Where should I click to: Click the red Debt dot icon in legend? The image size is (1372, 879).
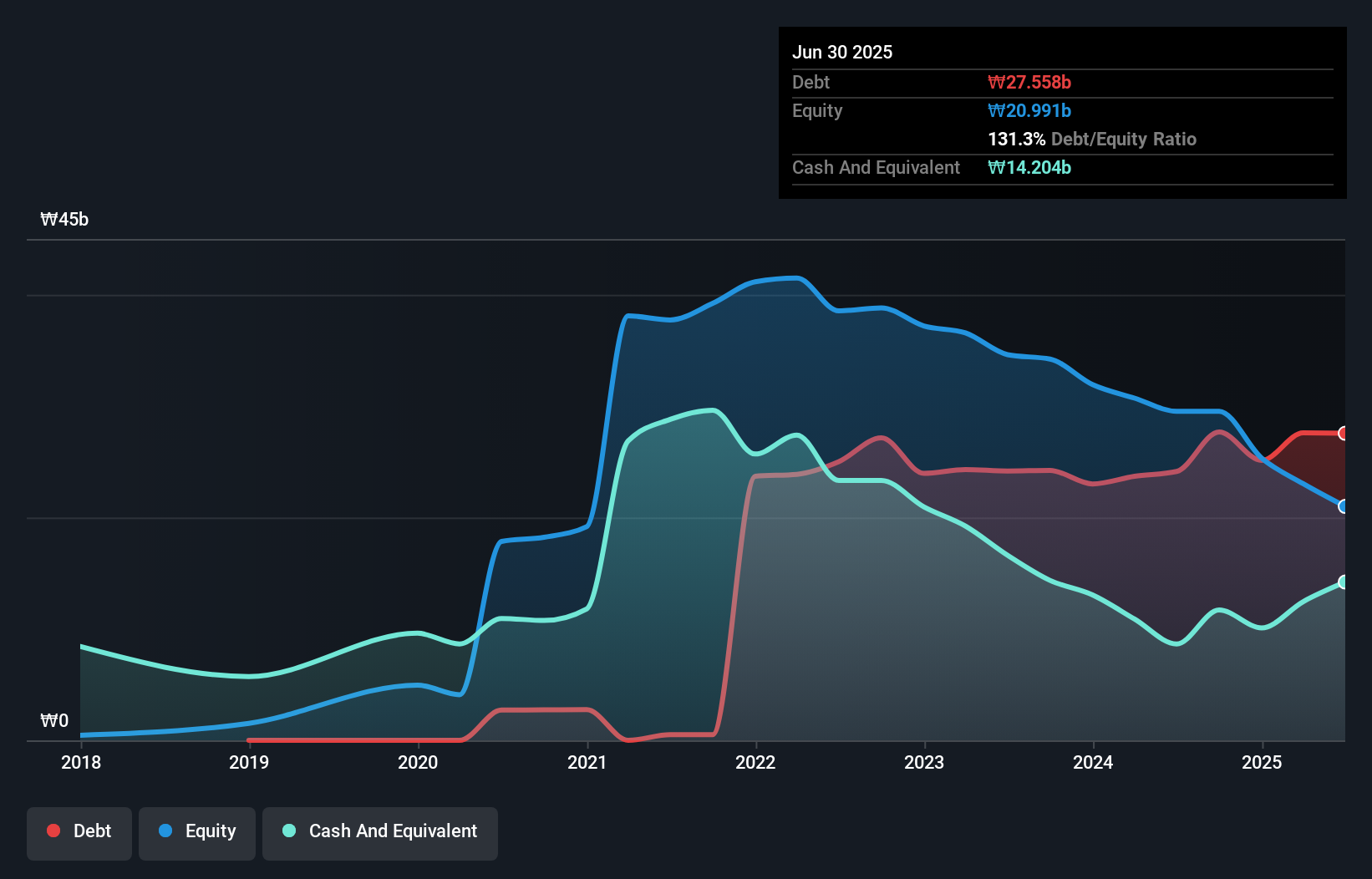point(52,831)
